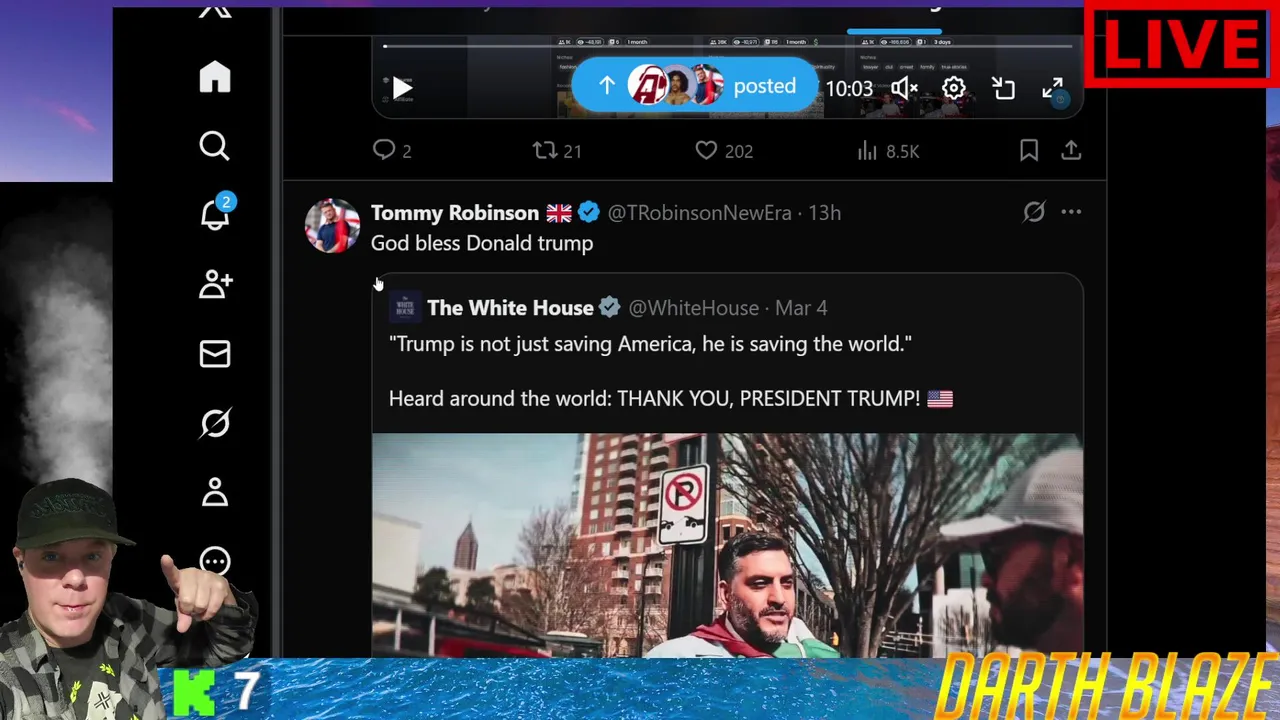Play the video in the top post
The height and width of the screenshot is (720, 1280).
click(402, 88)
